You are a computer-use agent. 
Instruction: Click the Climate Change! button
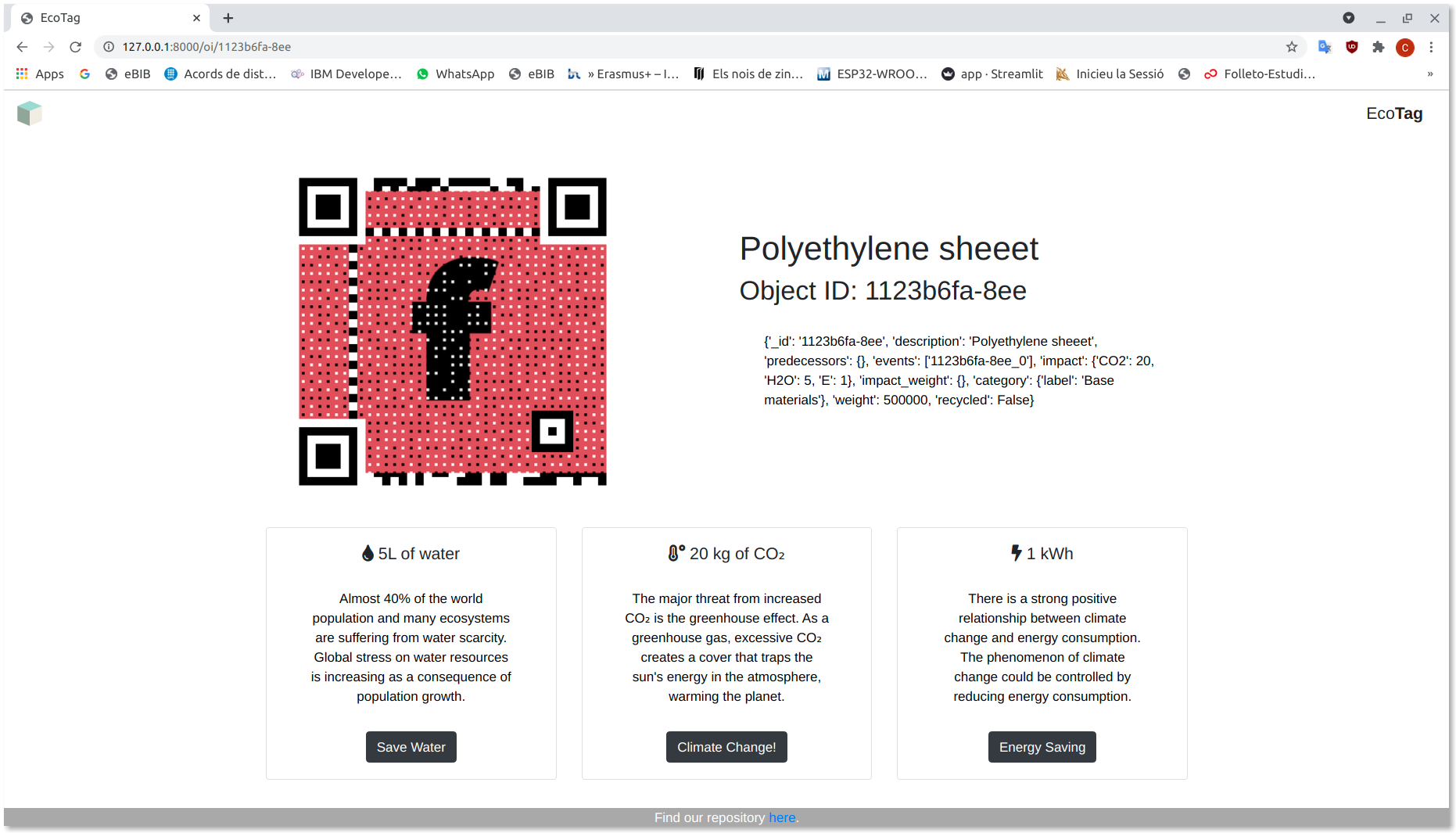pyautogui.click(x=726, y=747)
